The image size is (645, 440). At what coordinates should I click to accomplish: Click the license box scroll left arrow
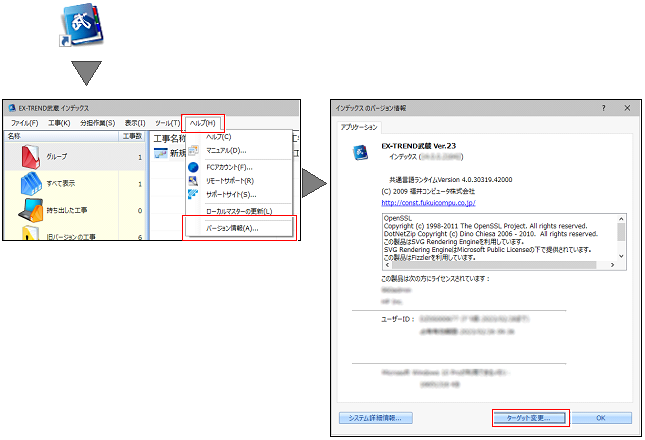pyautogui.click(x=387, y=265)
